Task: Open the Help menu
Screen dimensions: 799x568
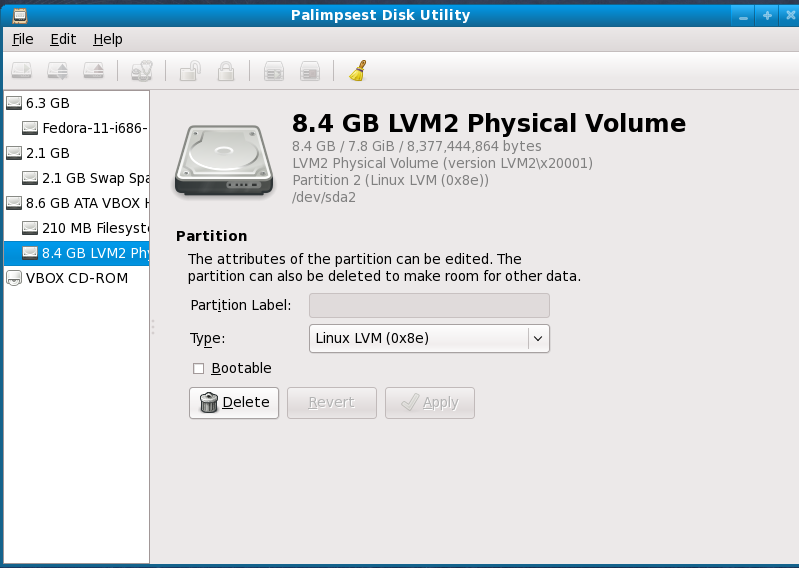Action: tap(108, 39)
